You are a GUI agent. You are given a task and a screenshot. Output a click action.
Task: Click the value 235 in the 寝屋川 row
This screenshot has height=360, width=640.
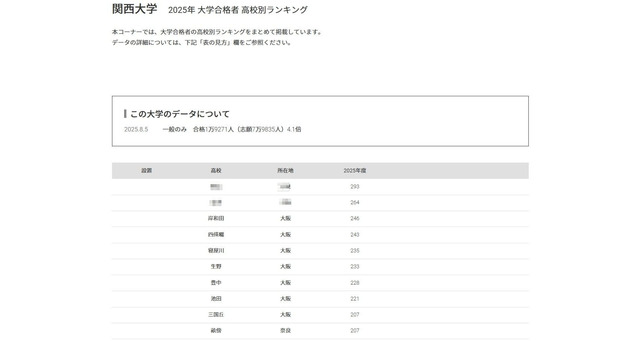[355, 251]
